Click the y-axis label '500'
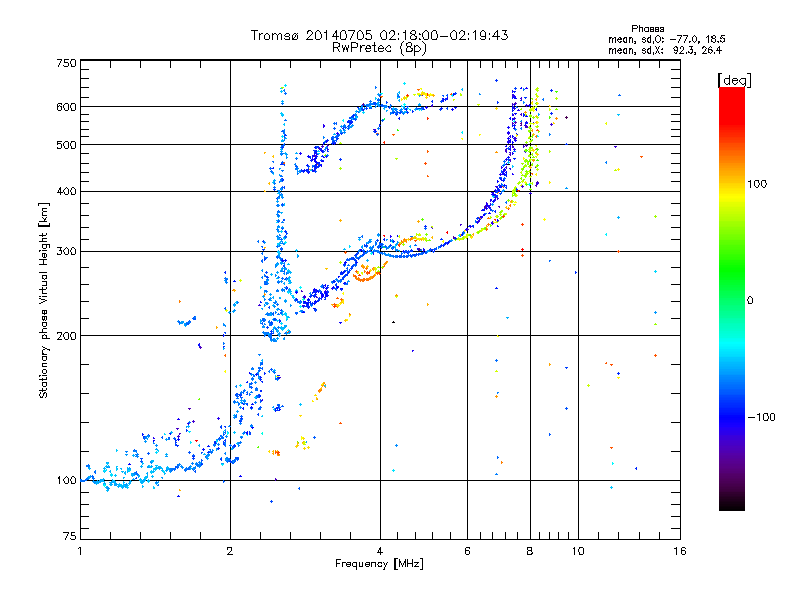Screen dimensions: 800x600 click(x=66, y=145)
